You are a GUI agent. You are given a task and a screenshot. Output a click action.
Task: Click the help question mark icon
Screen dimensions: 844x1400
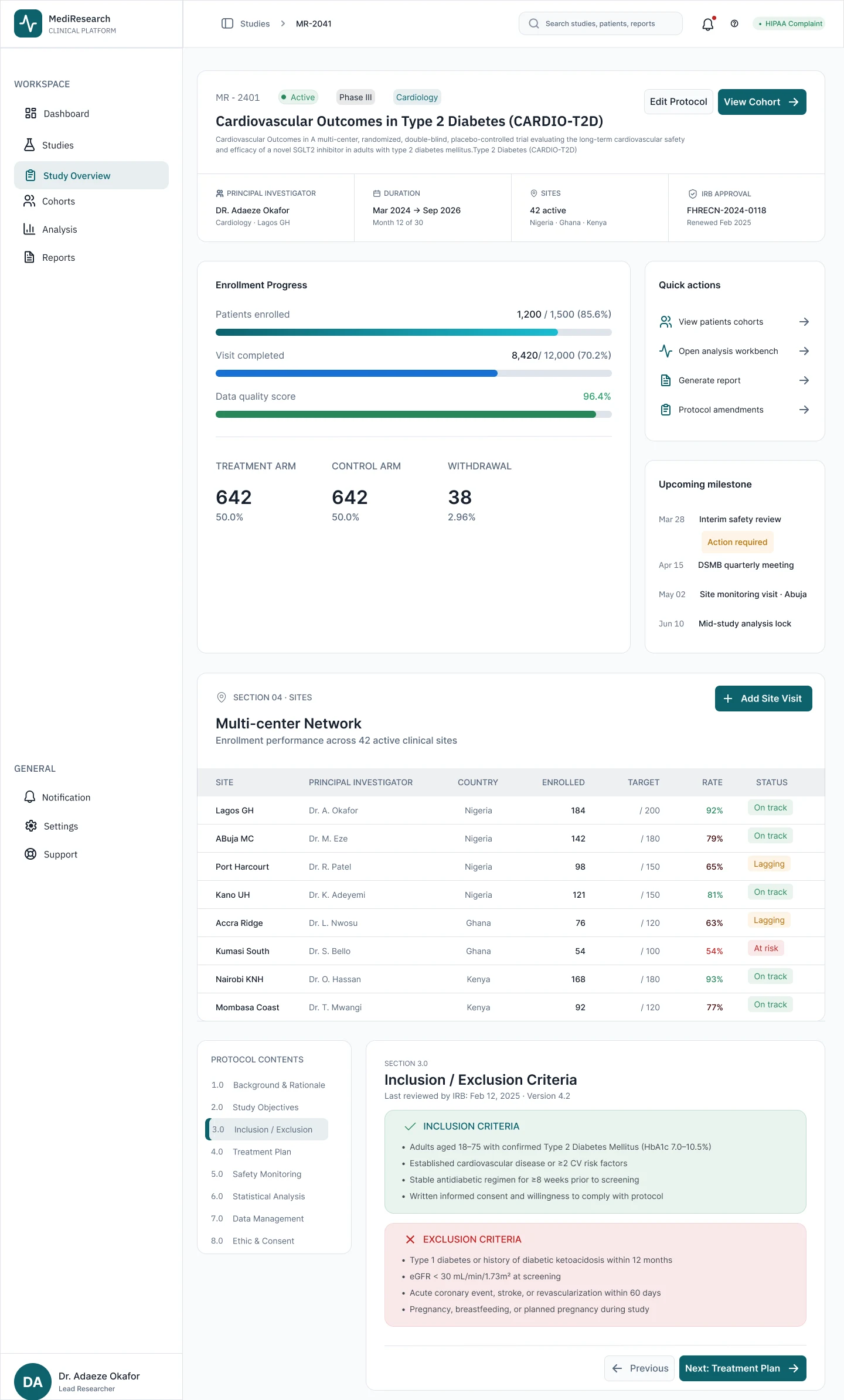tap(734, 23)
